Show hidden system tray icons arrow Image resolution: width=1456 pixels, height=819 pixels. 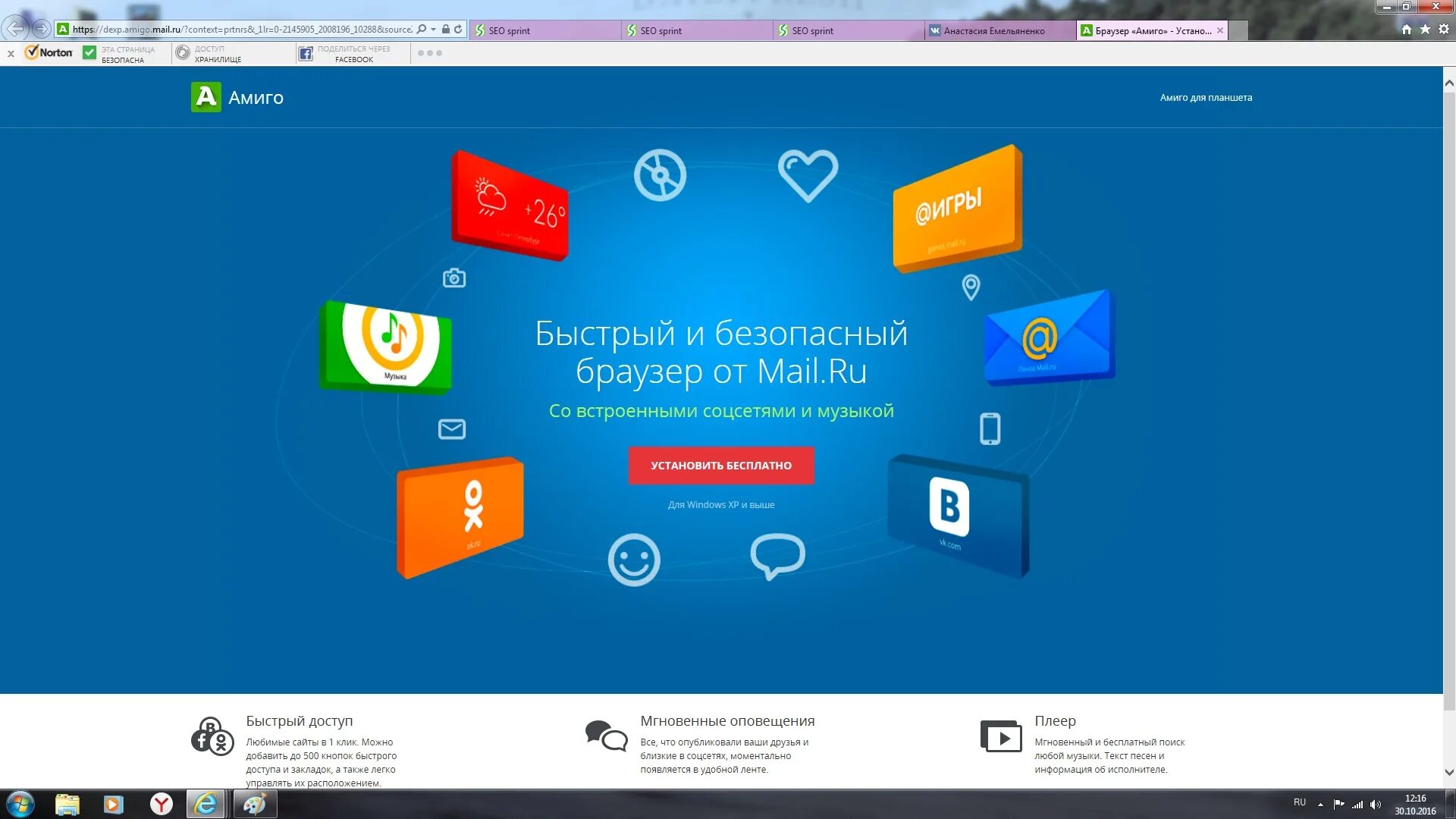(x=1320, y=805)
